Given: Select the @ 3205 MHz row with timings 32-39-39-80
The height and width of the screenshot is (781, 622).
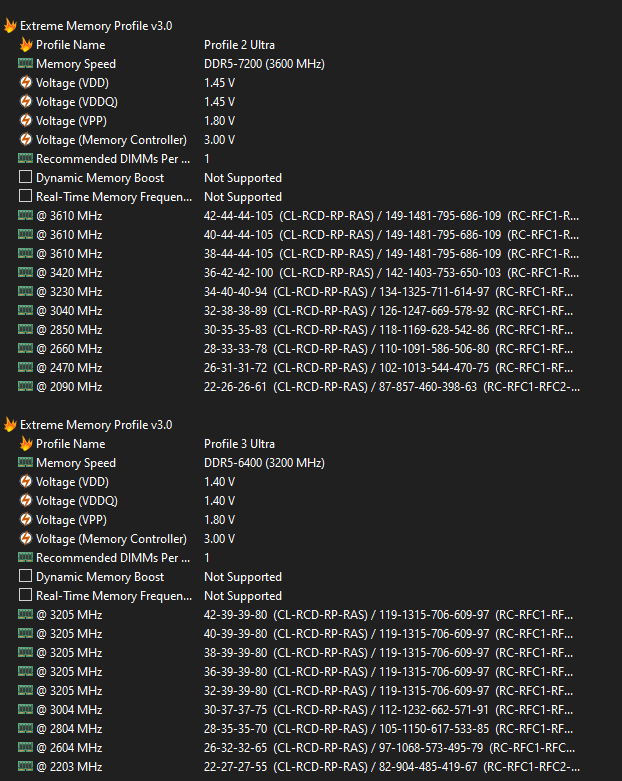Looking at the screenshot, I should (x=296, y=690).
